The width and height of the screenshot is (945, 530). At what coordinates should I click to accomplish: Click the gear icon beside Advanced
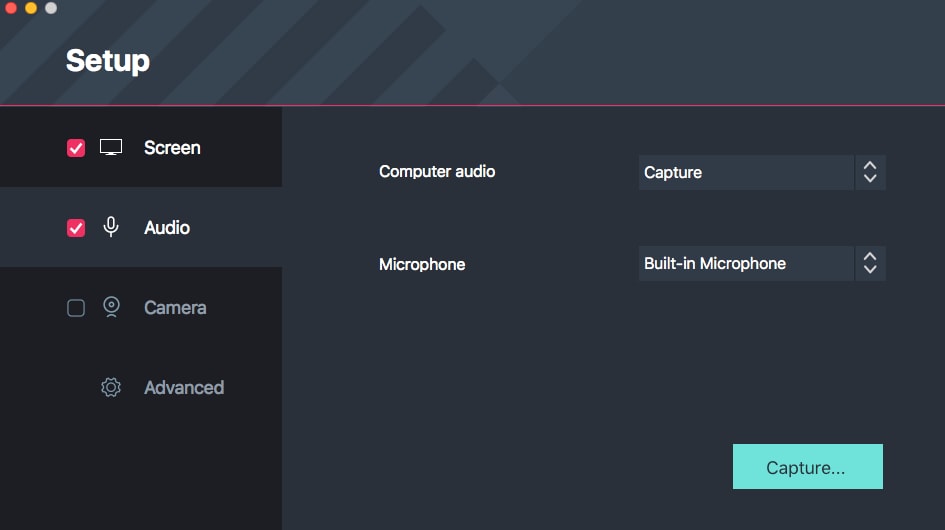(111, 388)
